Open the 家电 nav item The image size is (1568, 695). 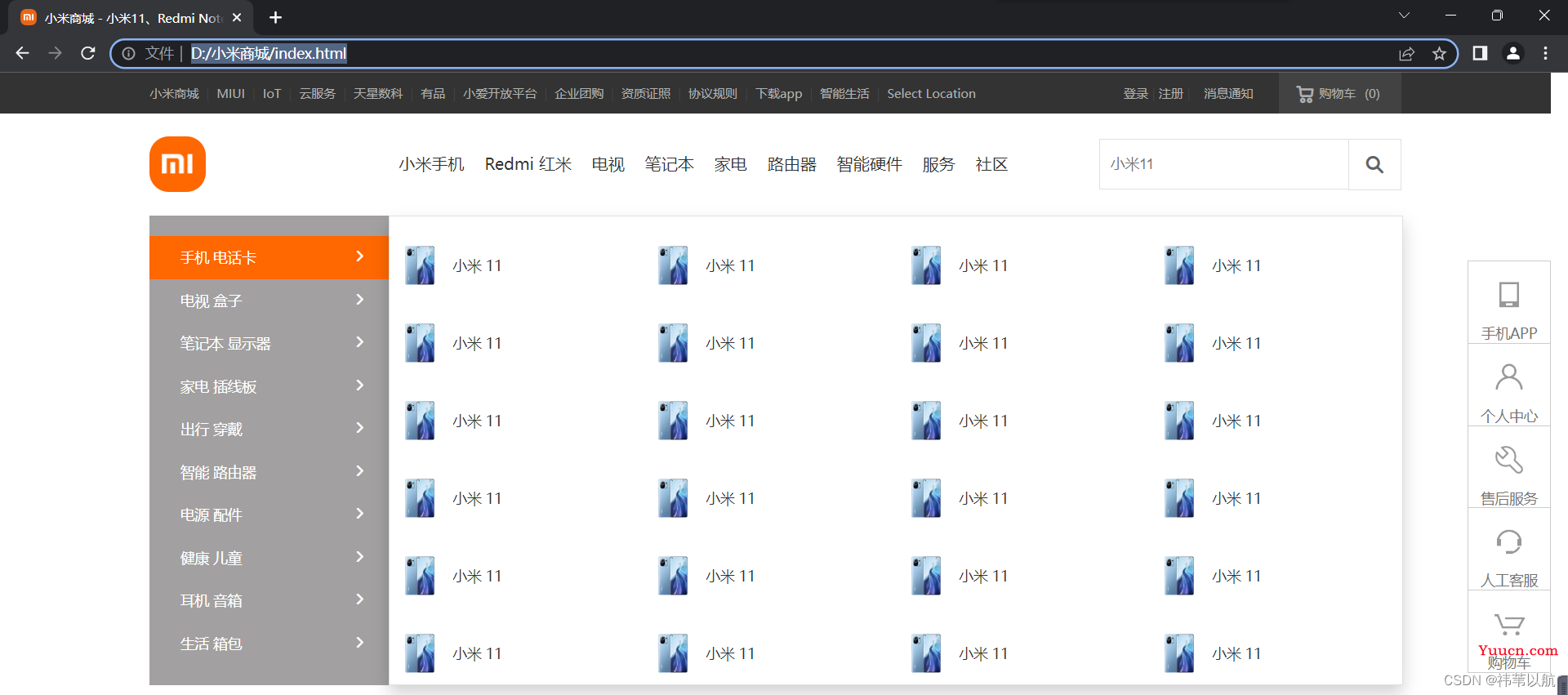731,164
